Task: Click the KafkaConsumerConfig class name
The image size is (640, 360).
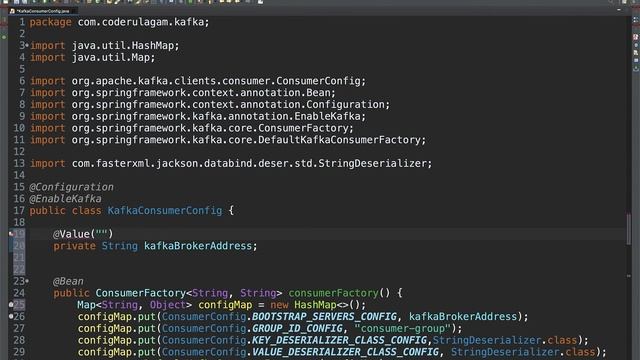Action: pos(165,211)
